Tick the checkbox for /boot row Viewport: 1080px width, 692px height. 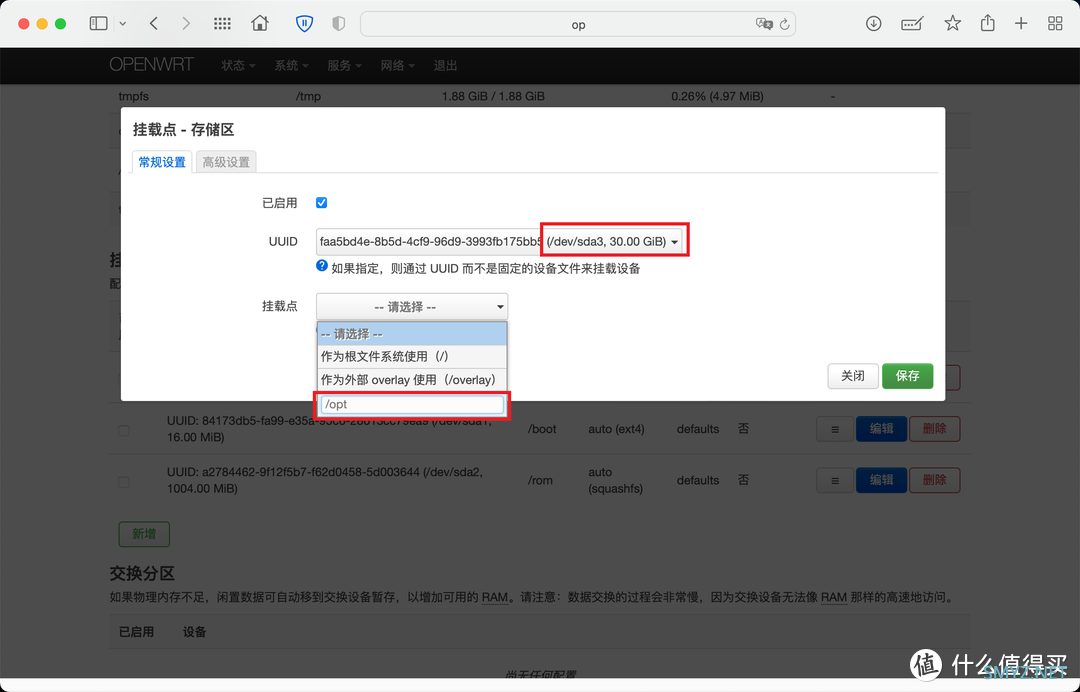(124, 431)
